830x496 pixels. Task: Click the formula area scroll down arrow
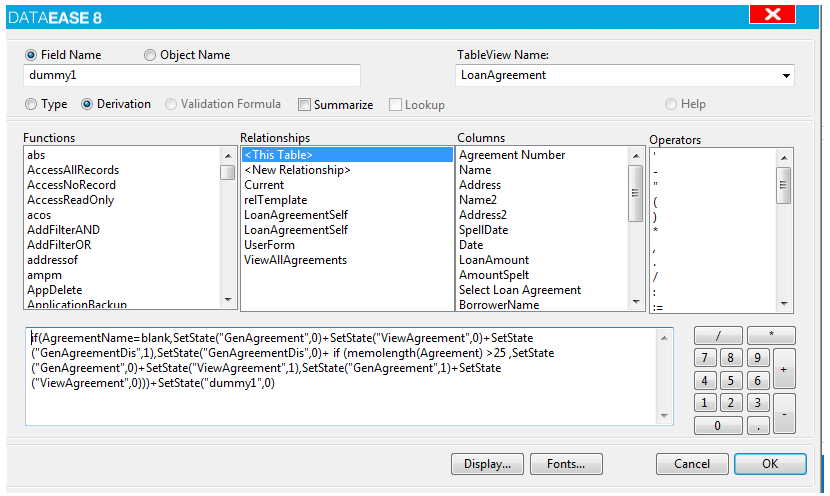pos(664,416)
